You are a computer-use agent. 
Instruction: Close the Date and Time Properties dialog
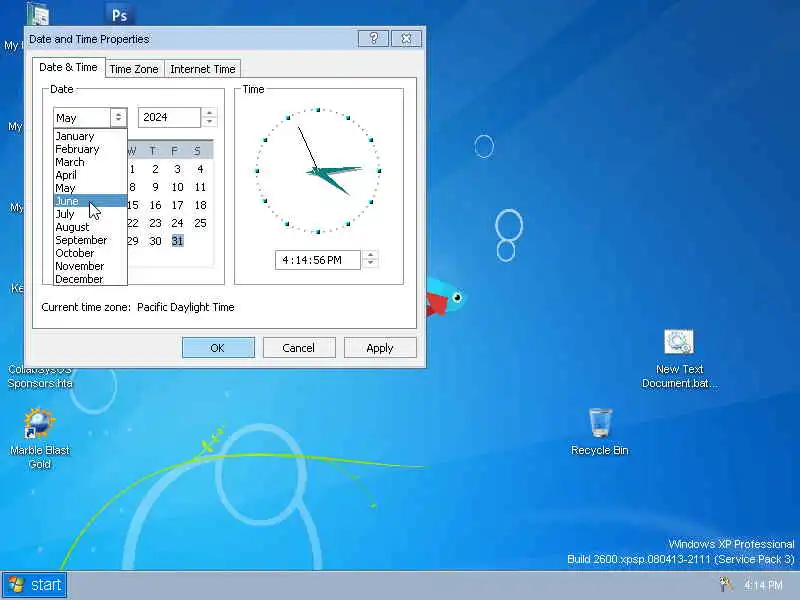click(407, 38)
